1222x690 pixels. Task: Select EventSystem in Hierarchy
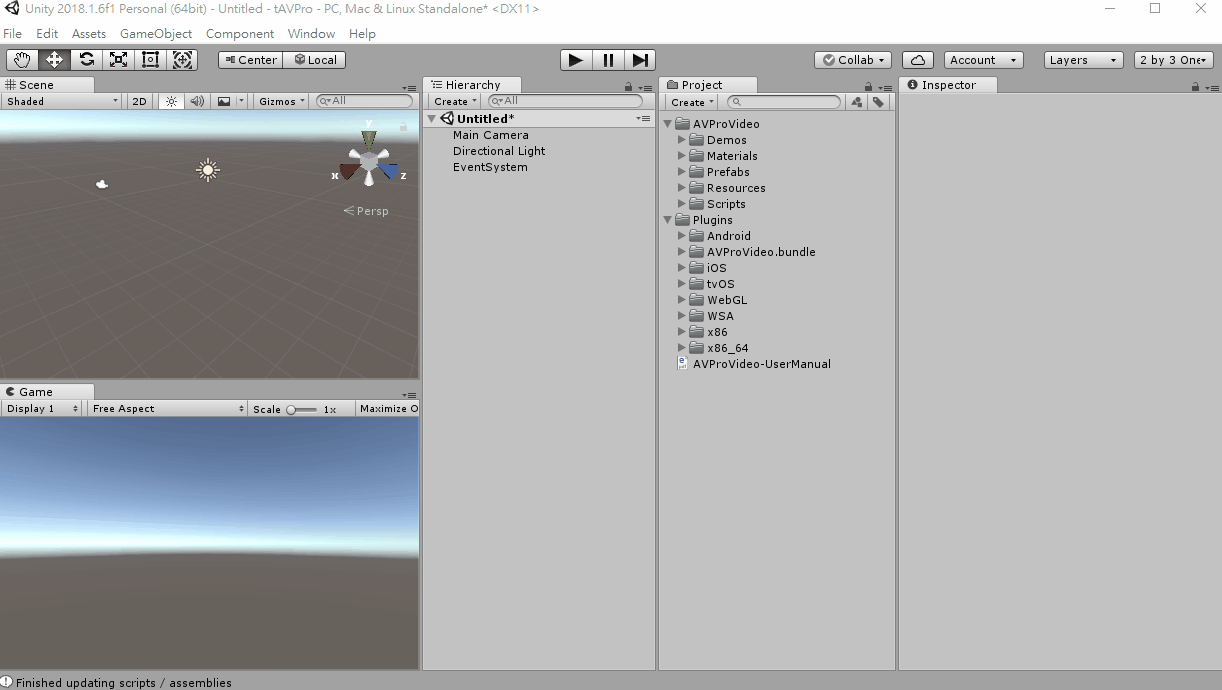coord(490,167)
